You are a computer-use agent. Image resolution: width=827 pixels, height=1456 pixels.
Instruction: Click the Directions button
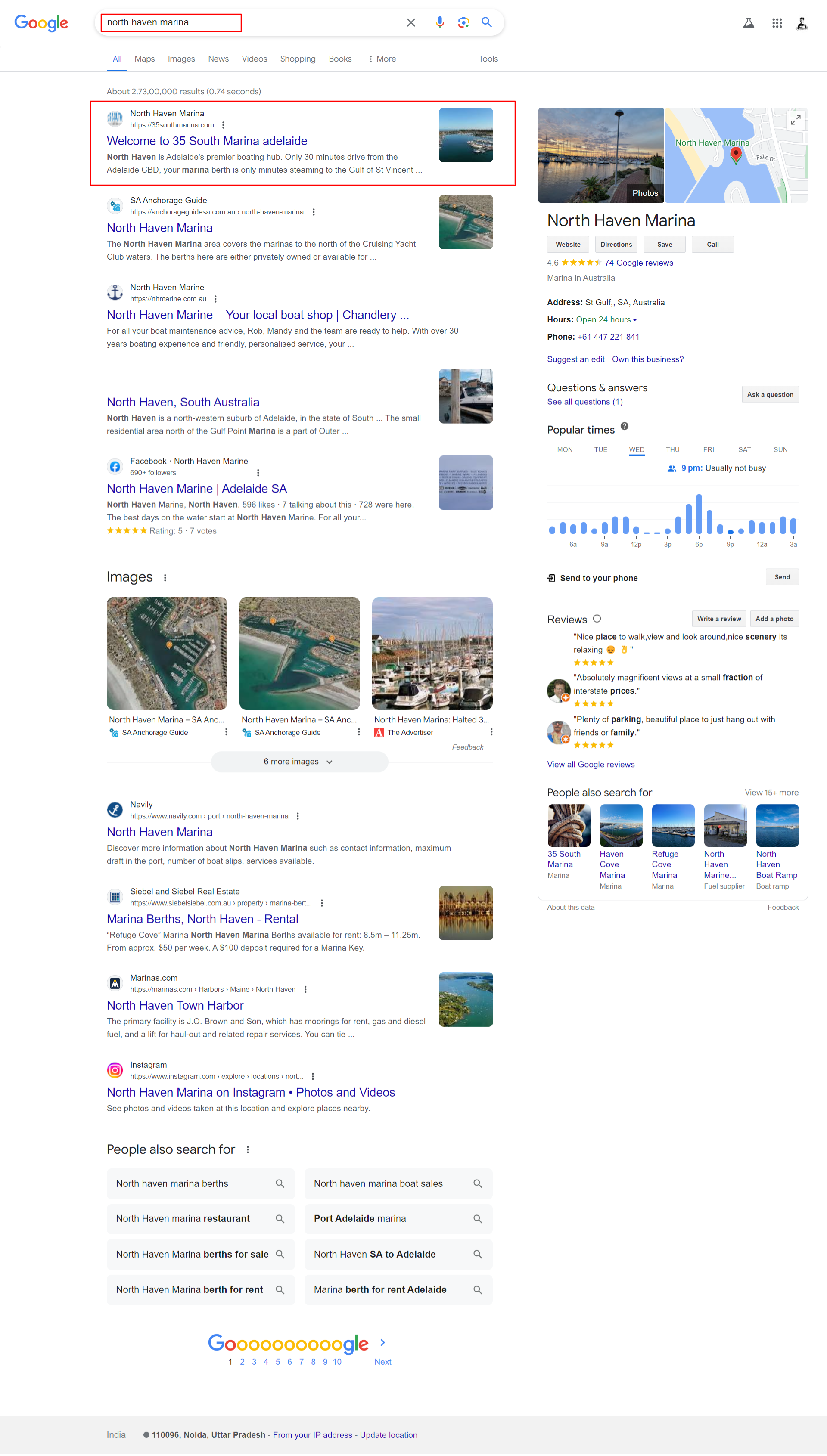coord(616,244)
